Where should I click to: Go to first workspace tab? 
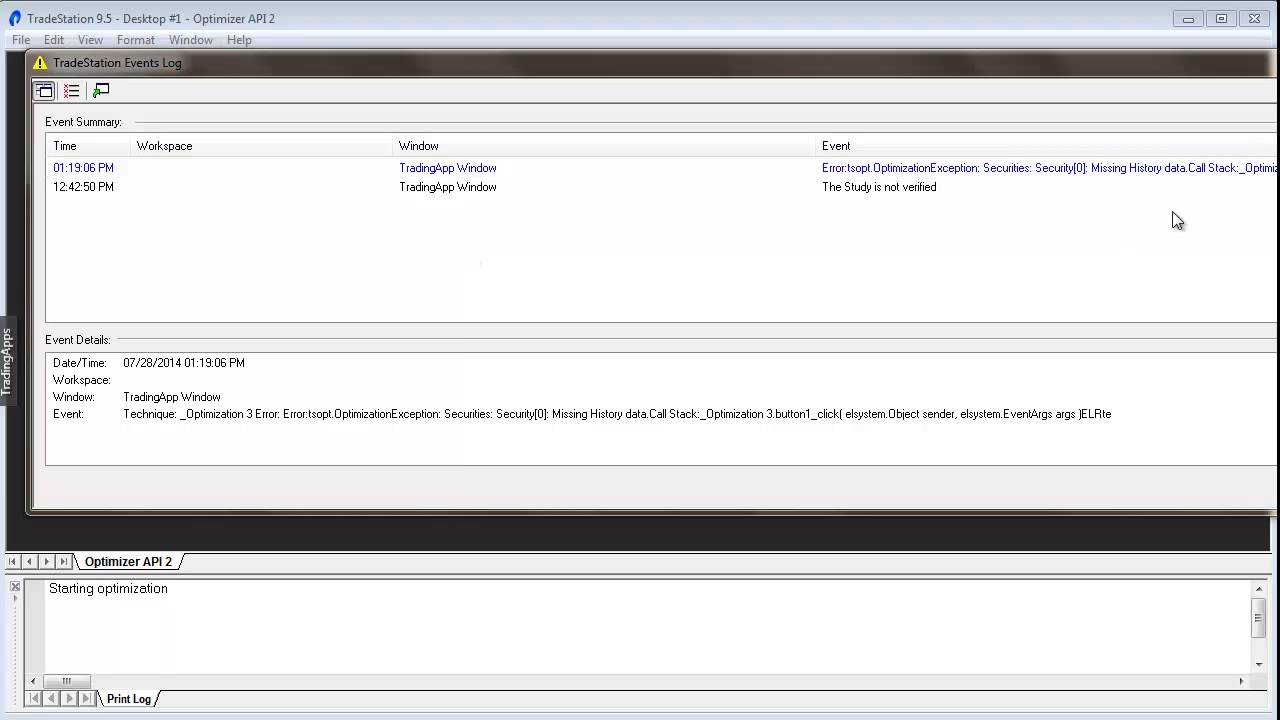point(12,562)
